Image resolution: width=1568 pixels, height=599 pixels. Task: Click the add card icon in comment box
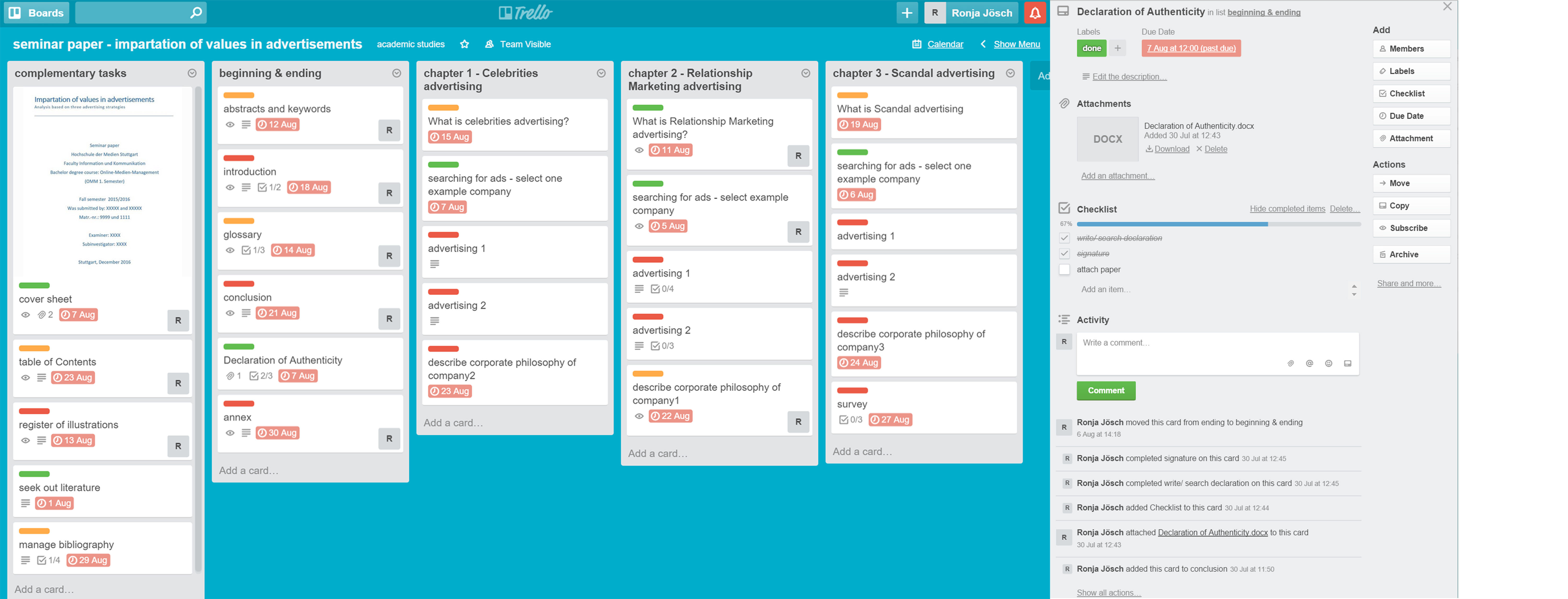(1348, 364)
